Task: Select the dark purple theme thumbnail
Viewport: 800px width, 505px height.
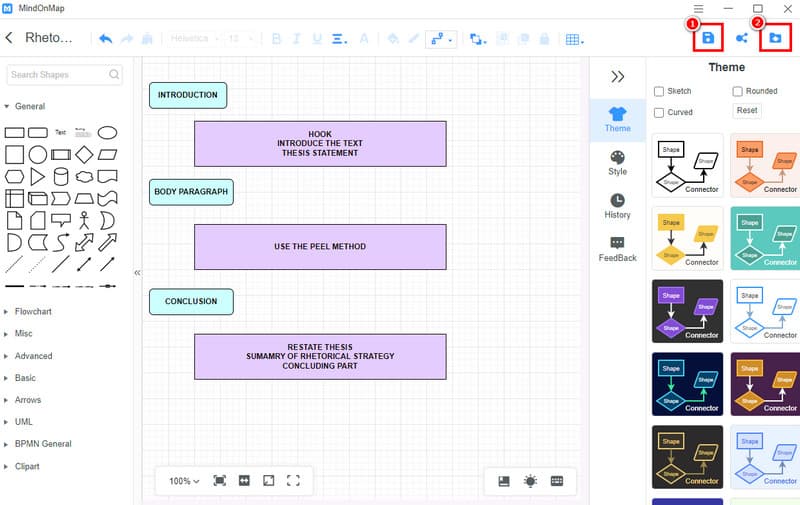Action: coord(765,383)
